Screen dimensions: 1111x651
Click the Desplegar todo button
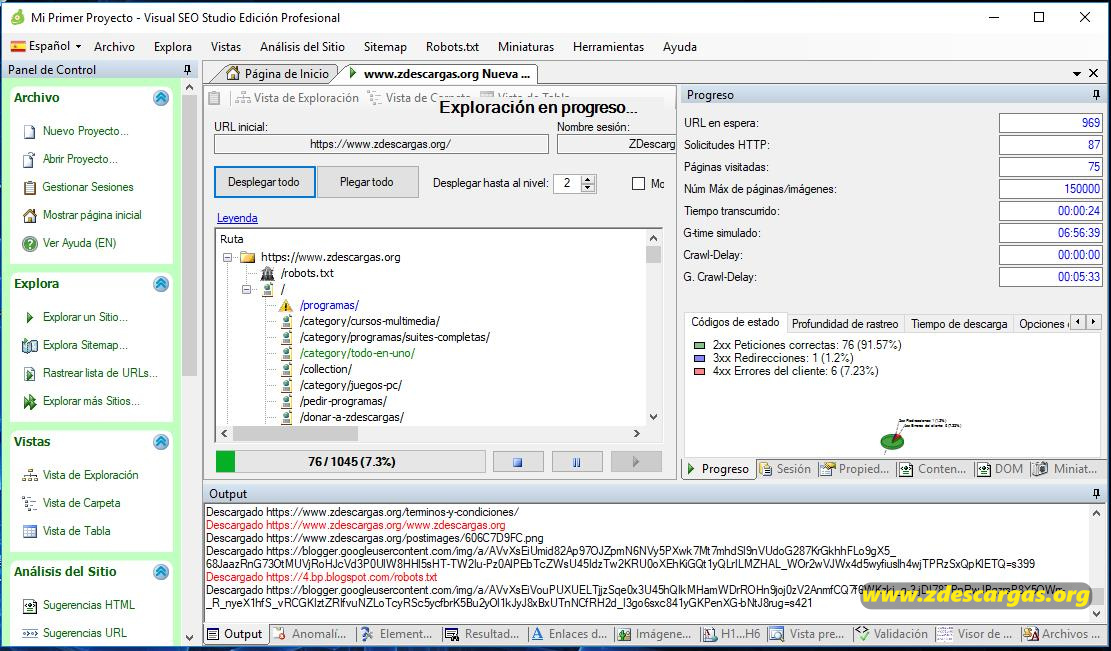[x=264, y=182]
